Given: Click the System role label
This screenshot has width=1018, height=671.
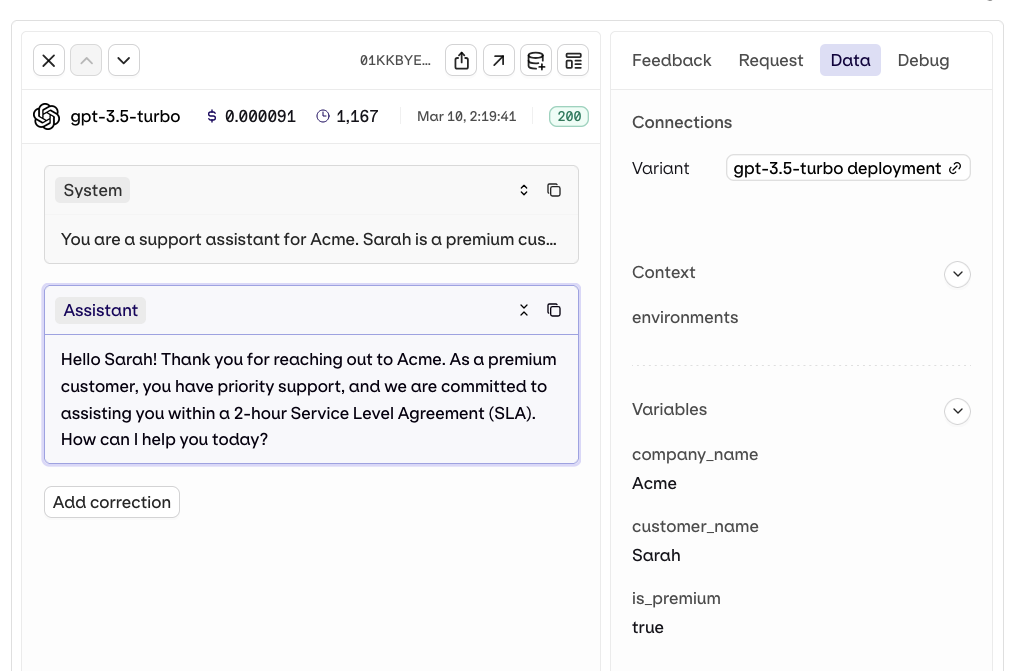Looking at the screenshot, I should [x=92, y=190].
